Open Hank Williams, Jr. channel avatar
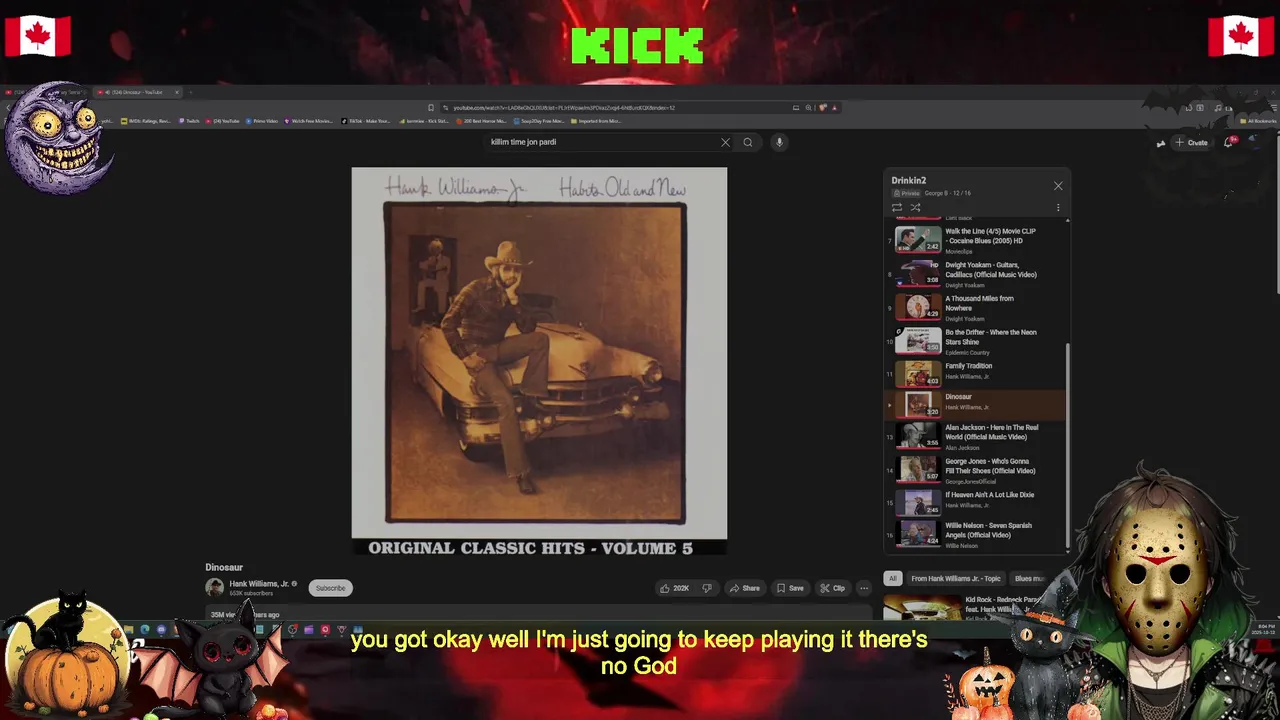The image size is (1280, 720). pyautogui.click(x=214, y=588)
